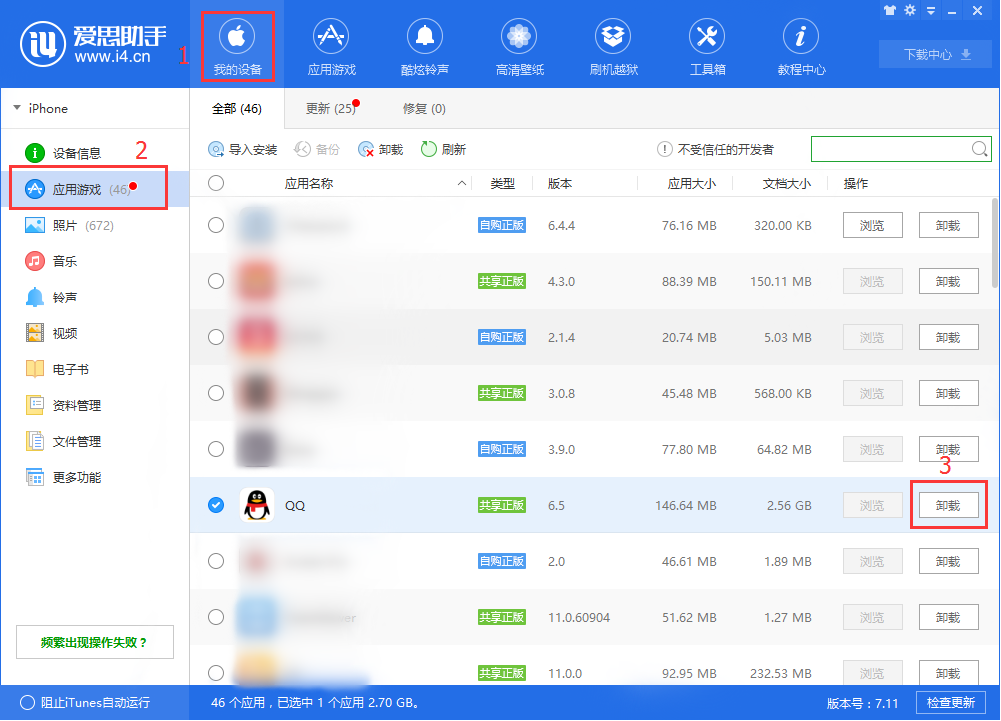The image size is (1001, 721).
Task: Go to the 刷机越狱 tool
Action: click(612, 45)
